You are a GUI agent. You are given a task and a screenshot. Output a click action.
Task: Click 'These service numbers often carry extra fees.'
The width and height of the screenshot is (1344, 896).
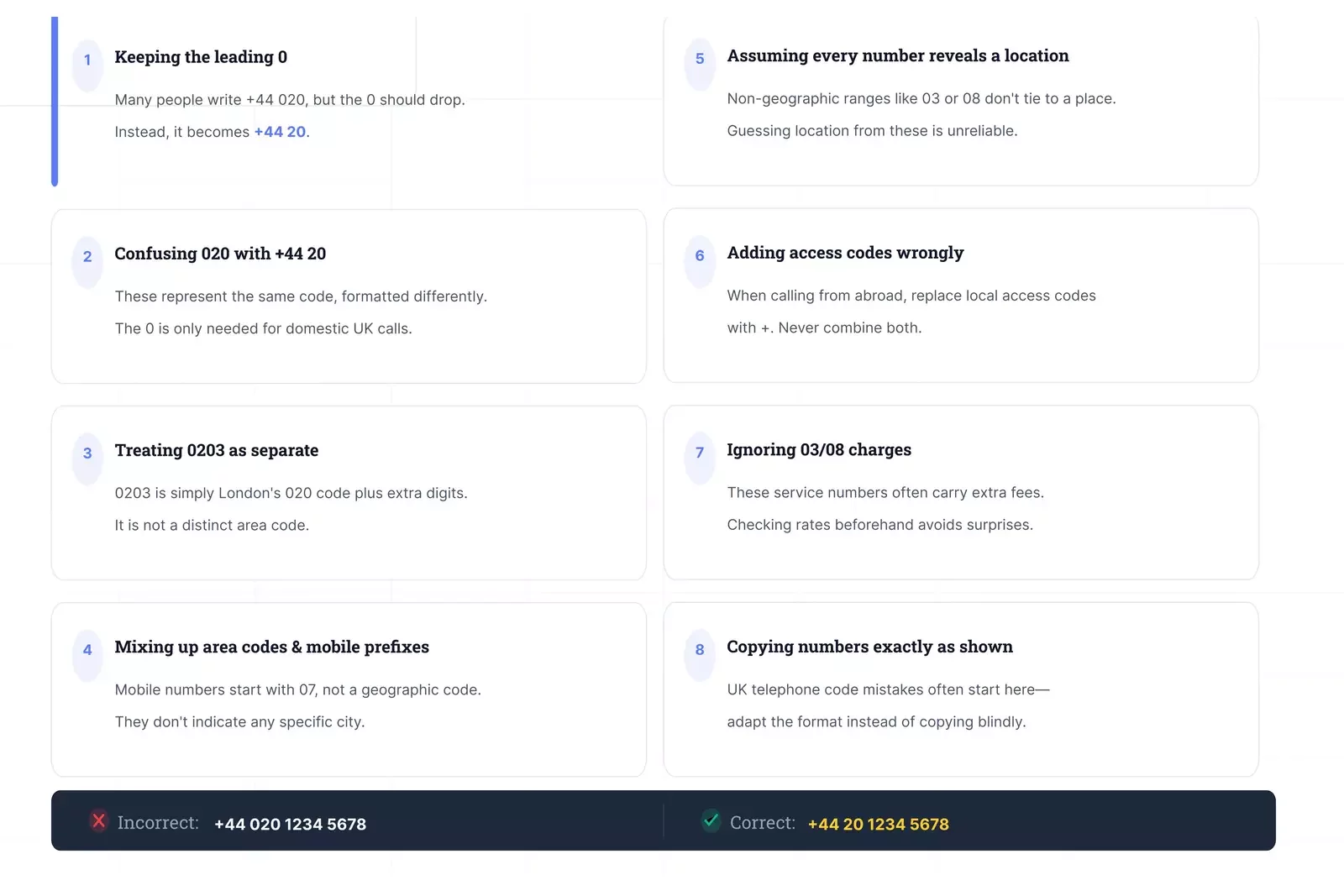(x=885, y=492)
